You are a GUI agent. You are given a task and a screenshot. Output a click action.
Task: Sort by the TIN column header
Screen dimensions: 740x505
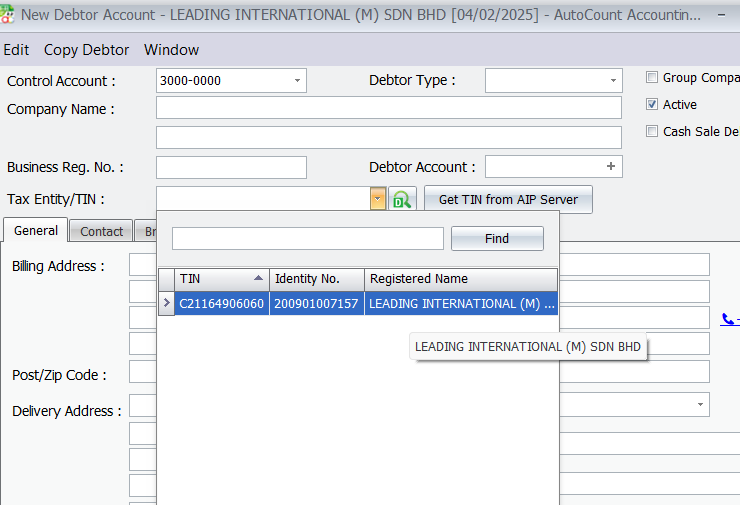tap(222, 279)
